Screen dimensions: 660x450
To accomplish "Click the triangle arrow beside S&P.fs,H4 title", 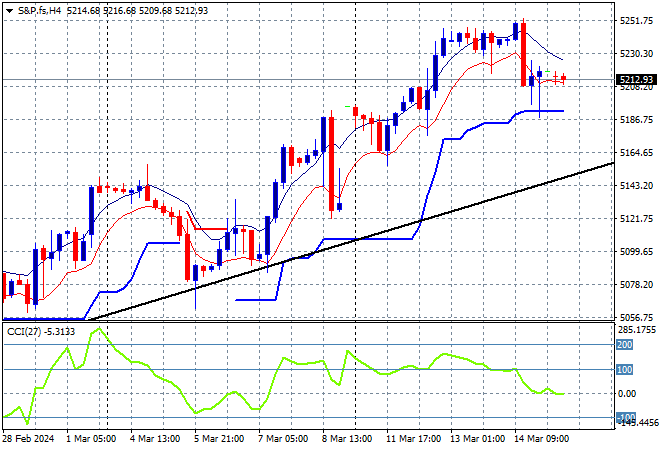I will pos(9,9).
